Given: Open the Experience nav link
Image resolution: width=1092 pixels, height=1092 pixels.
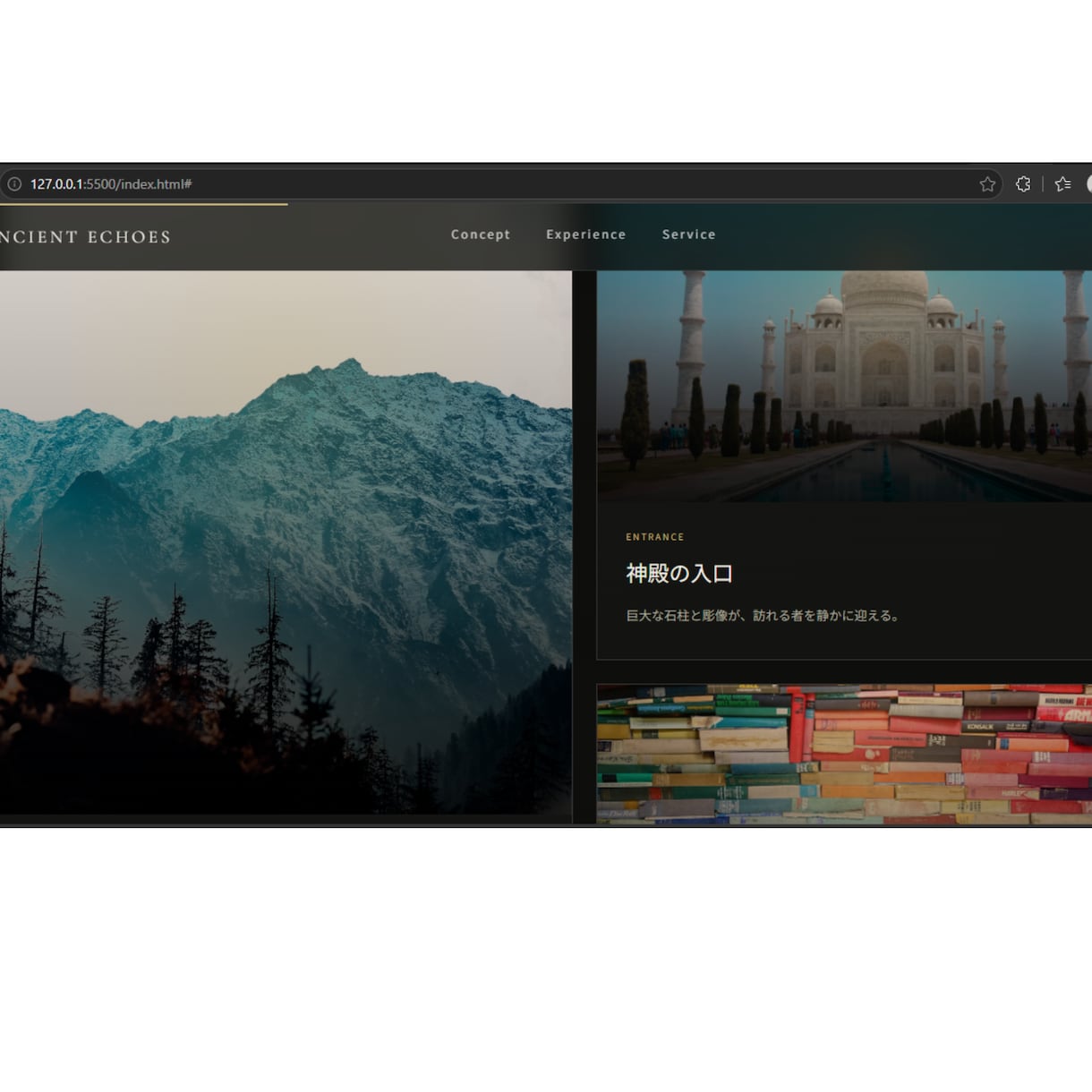Looking at the screenshot, I should click(x=586, y=235).
